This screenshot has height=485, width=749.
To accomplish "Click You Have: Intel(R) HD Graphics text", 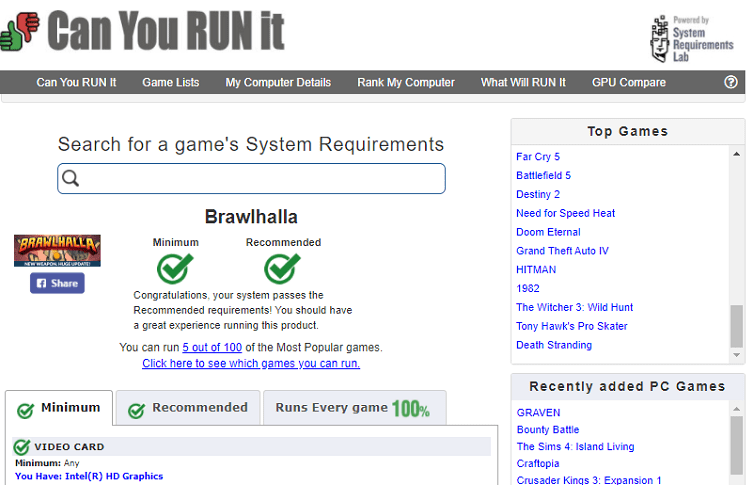I will tap(89, 476).
